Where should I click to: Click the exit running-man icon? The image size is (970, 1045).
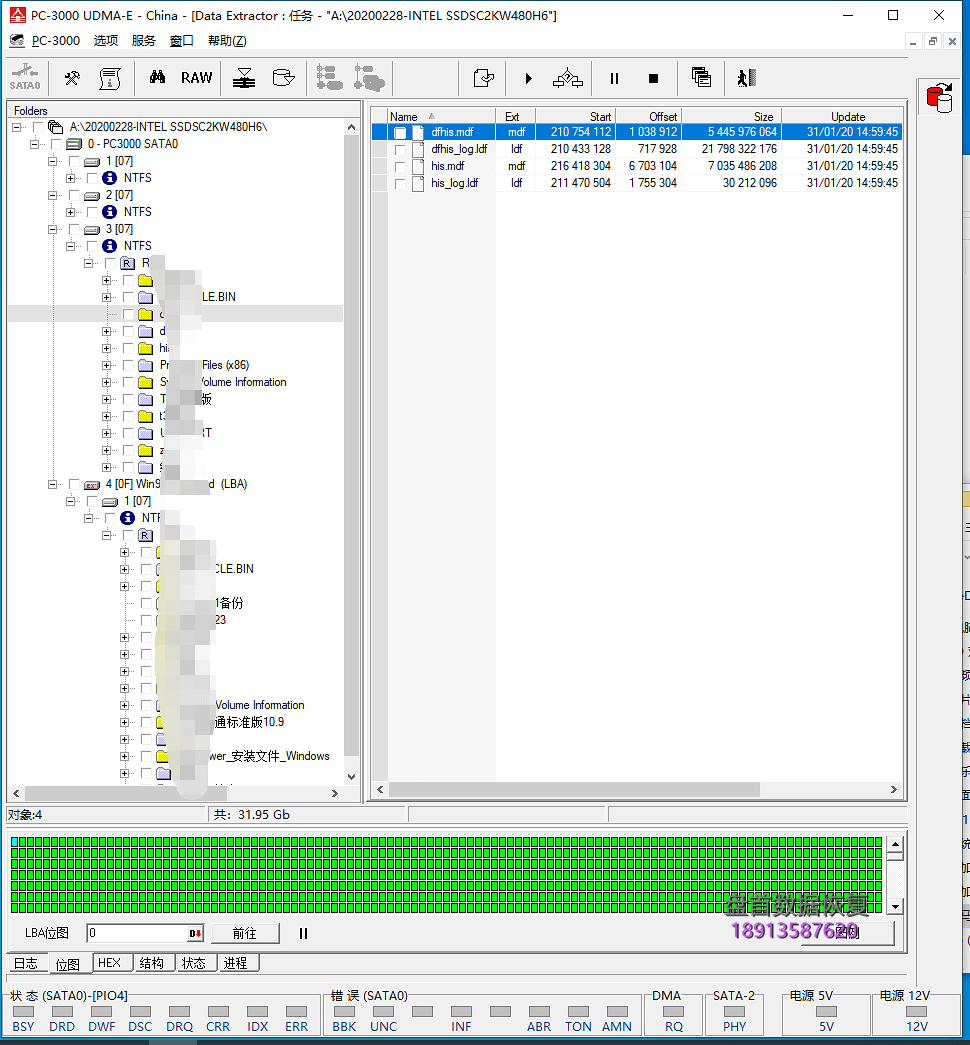747,78
